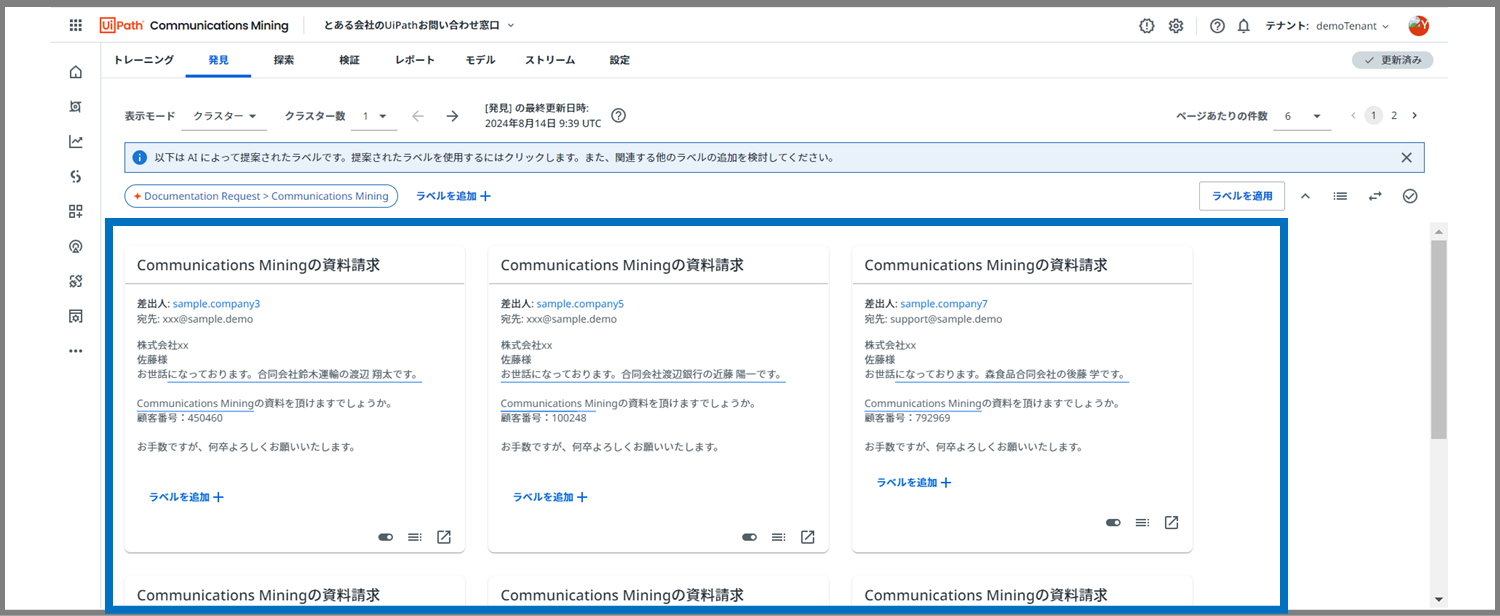
Task: Open the ページあたりの件数 dropdown
Action: [x=1303, y=116]
